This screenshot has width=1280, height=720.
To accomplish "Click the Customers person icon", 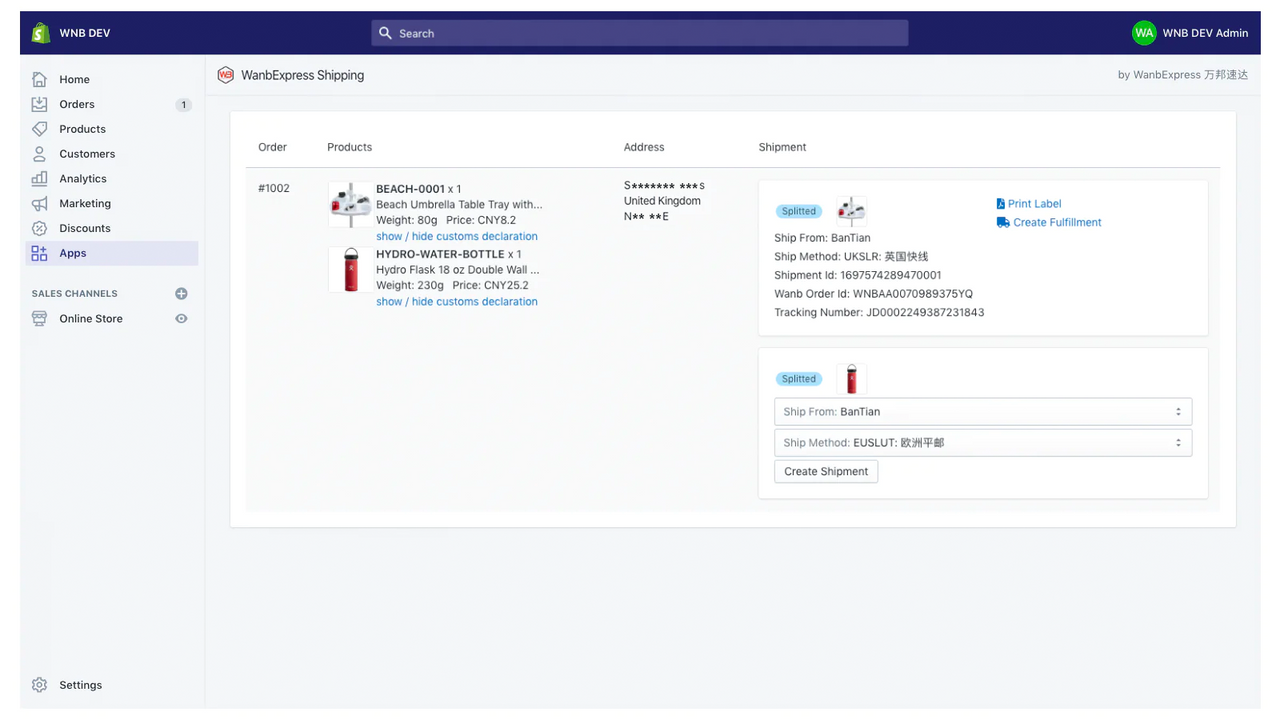I will (39, 154).
